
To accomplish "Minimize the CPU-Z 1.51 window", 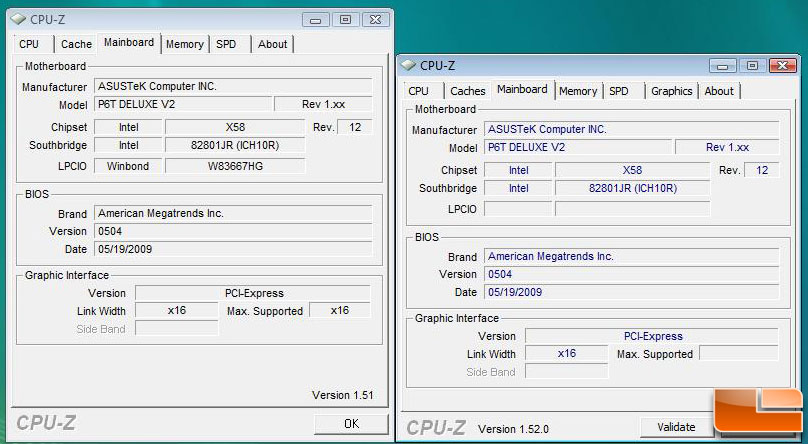I will (x=315, y=20).
